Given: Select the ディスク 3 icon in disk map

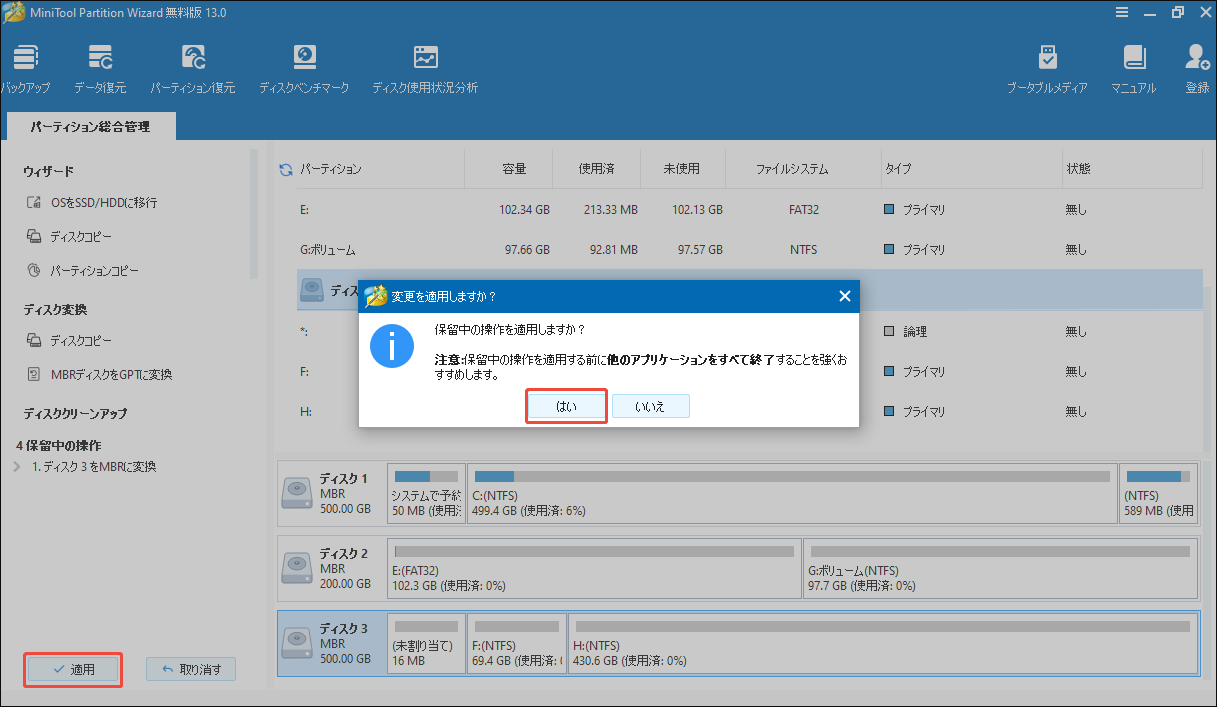Looking at the screenshot, I should 298,643.
